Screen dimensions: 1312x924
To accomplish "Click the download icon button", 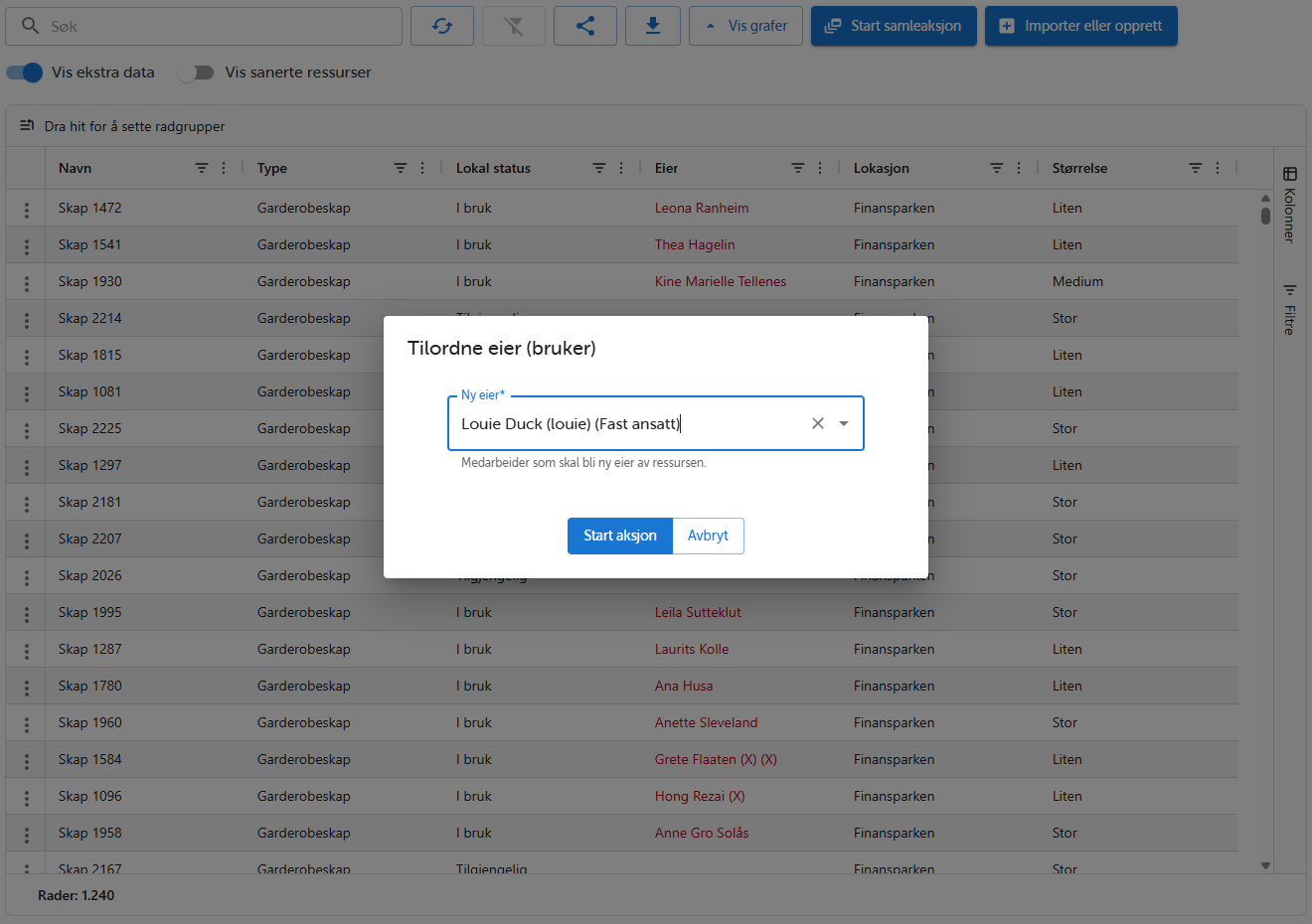I will point(653,26).
